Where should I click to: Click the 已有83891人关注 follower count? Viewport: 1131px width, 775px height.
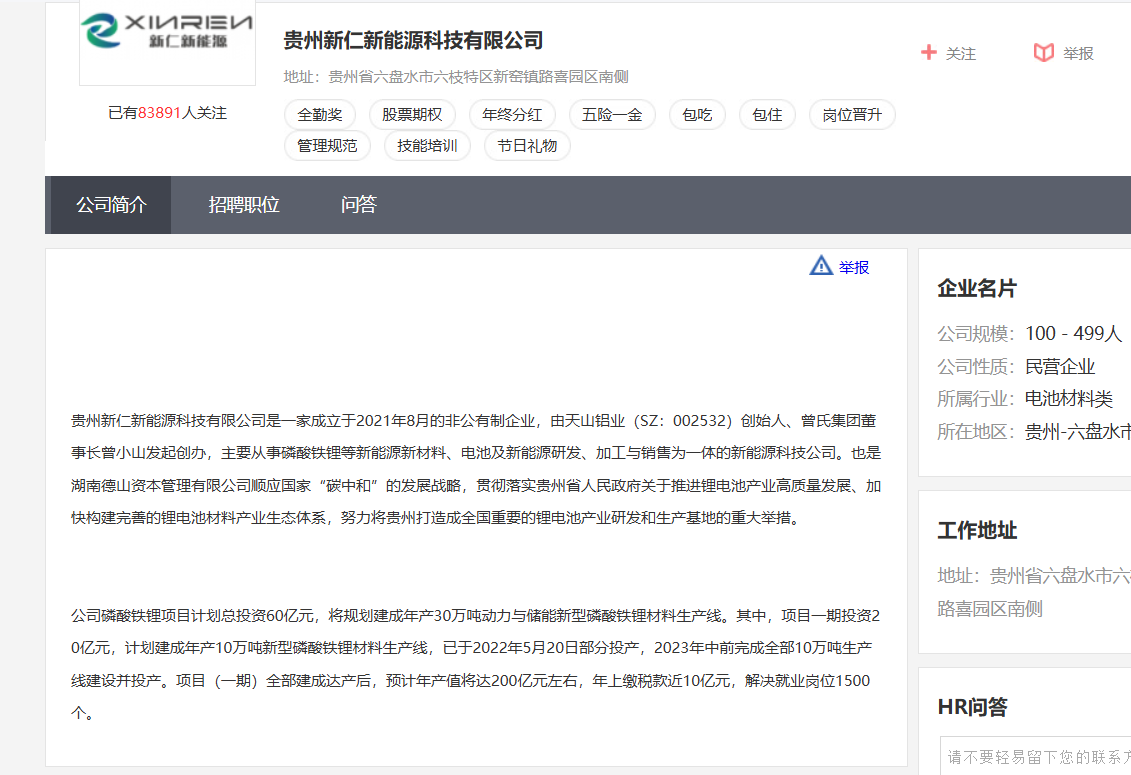167,113
